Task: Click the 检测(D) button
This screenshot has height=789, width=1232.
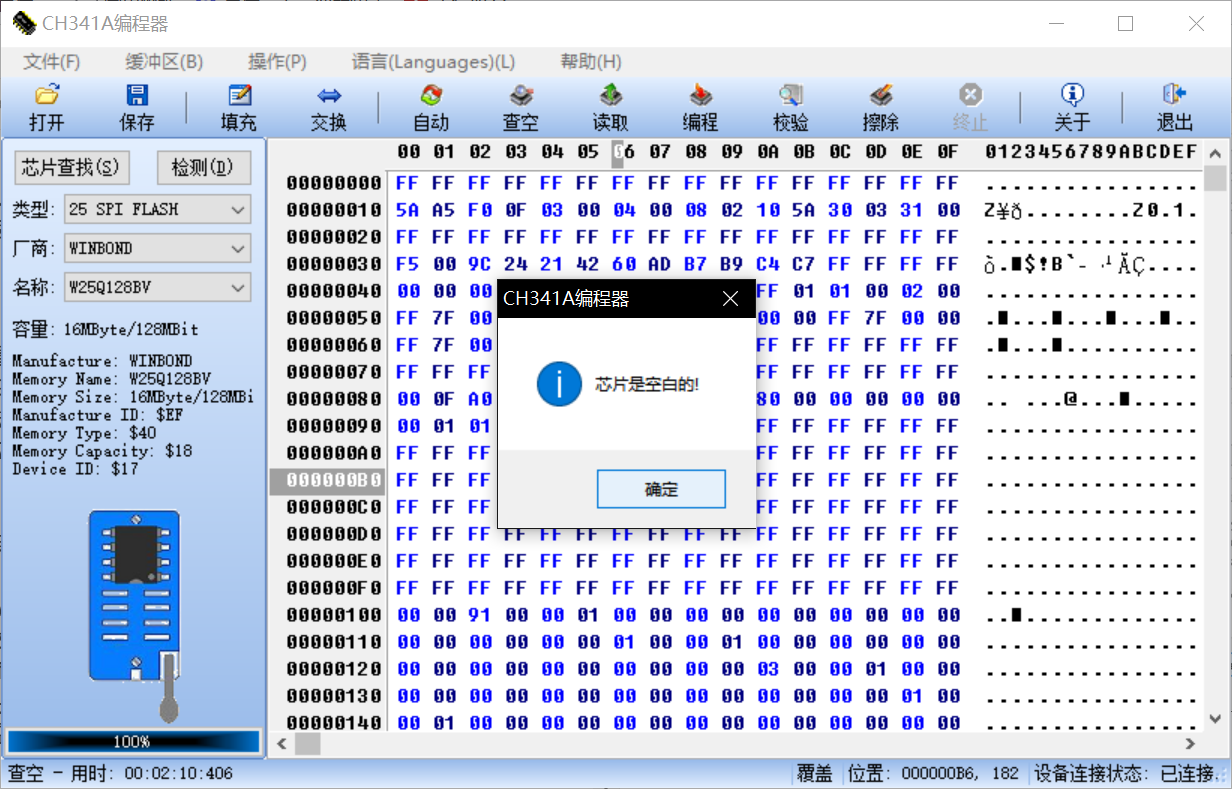Action: coord(203,167)
